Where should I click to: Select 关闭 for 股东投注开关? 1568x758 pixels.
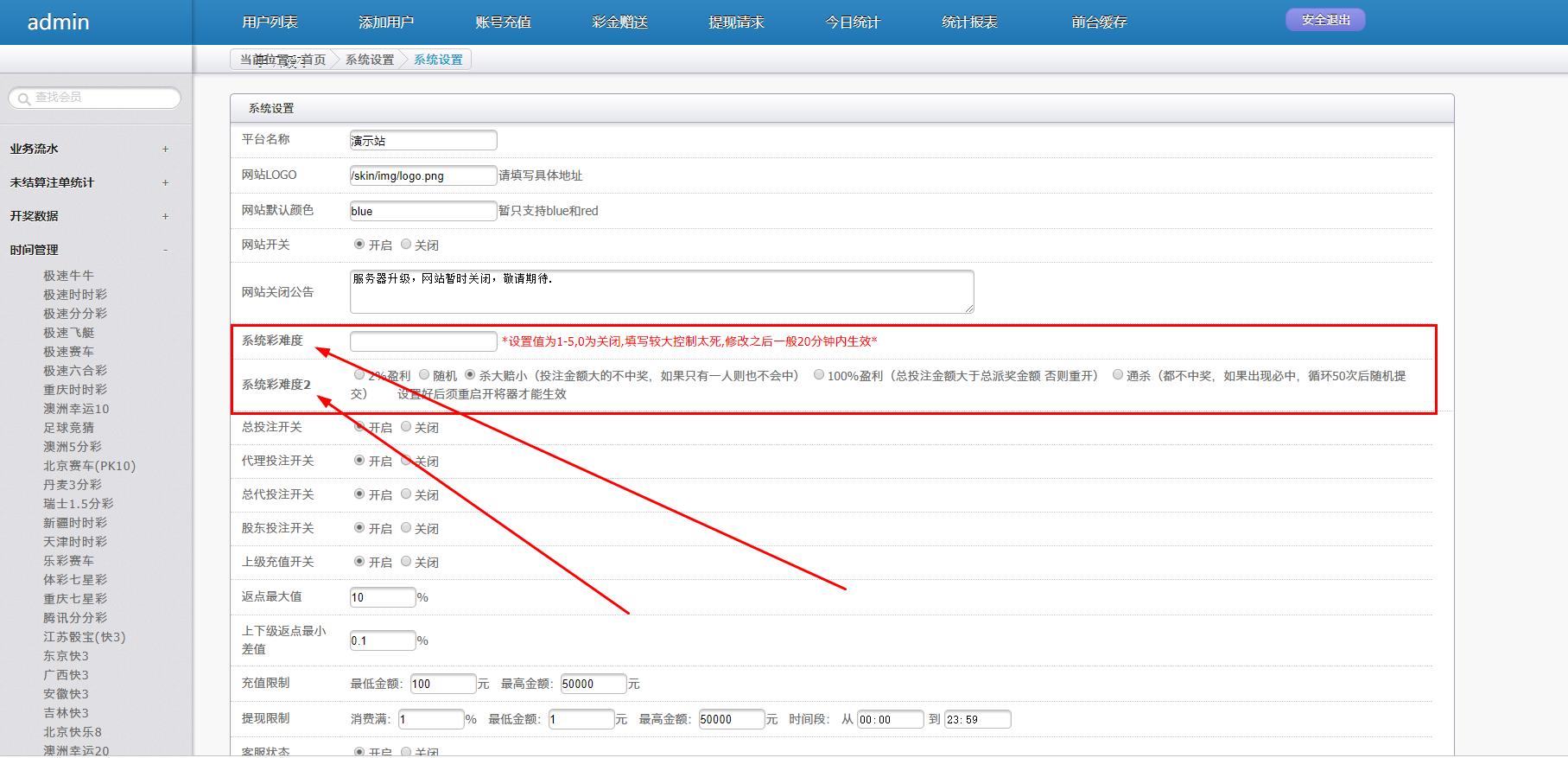pos(406,528)
